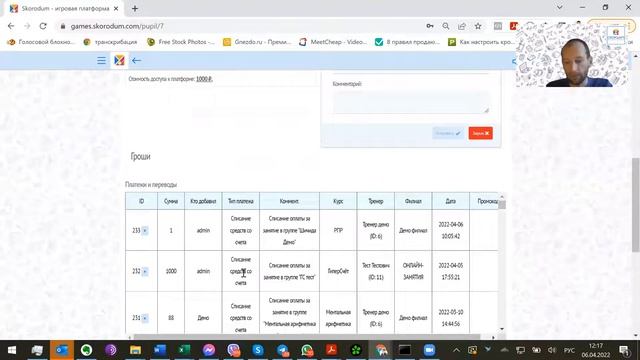This screenshot has width=640, height=360.
Task: Bookmark this page with the star
Action: pyautogui.click(x=478, y=26)
